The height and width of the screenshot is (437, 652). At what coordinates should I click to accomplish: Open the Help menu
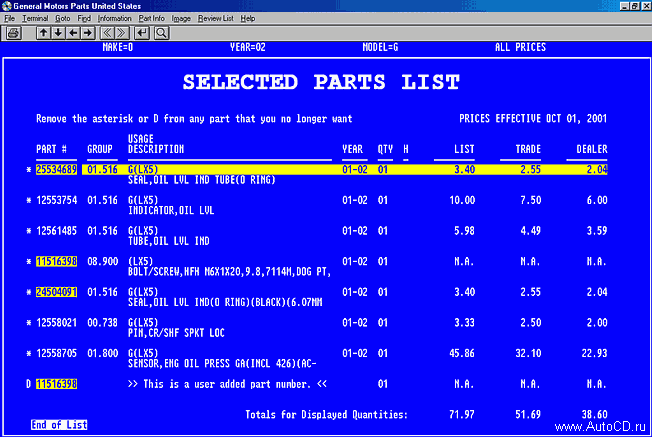[x=247, y=18]
